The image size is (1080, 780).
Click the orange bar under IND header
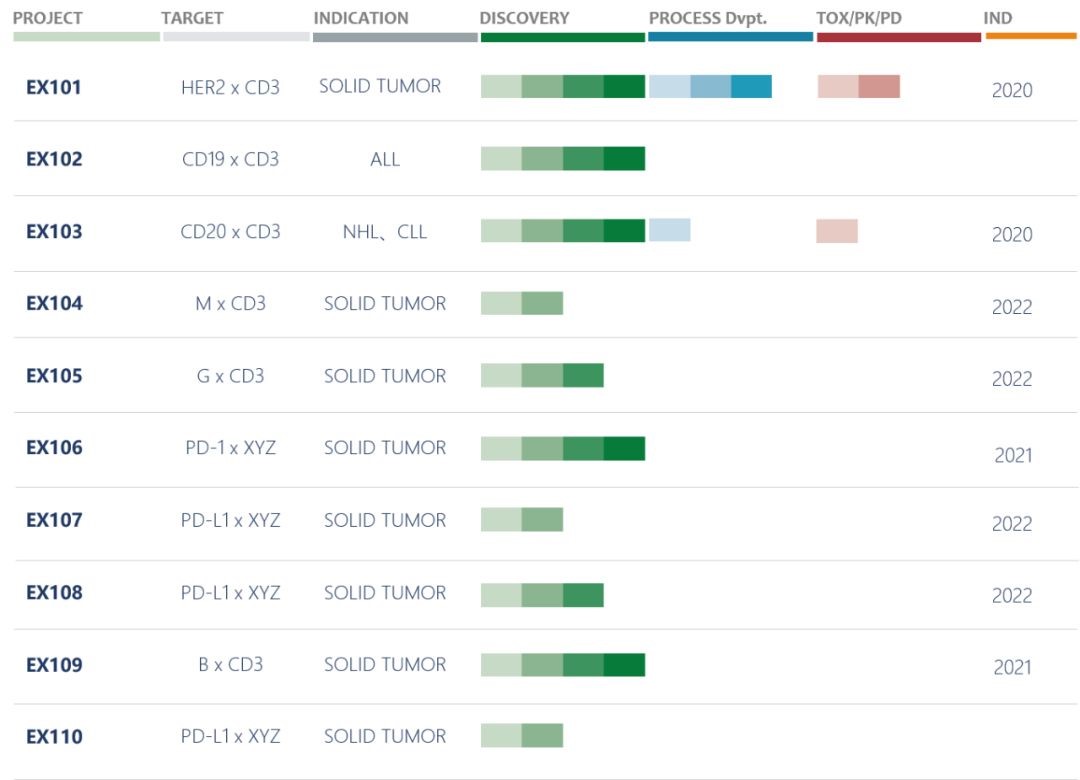pyautogui.click(x=1031, y=36)
